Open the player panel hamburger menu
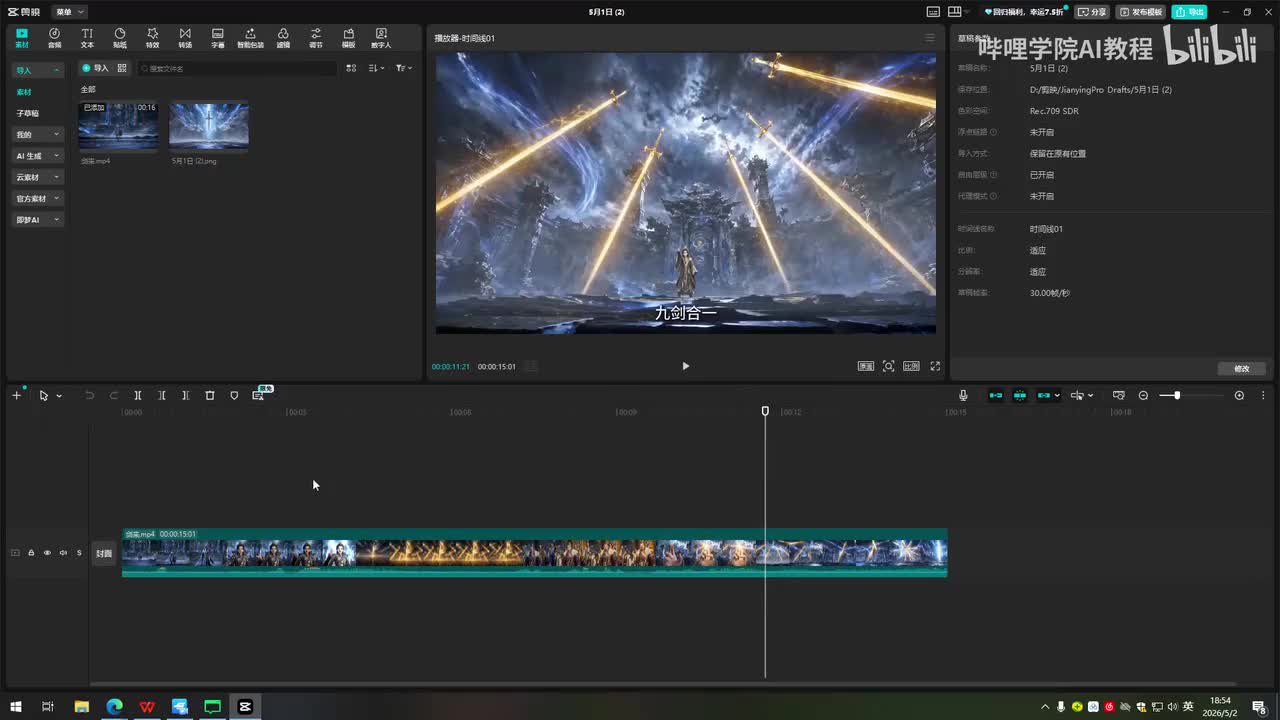 [930, 38]
